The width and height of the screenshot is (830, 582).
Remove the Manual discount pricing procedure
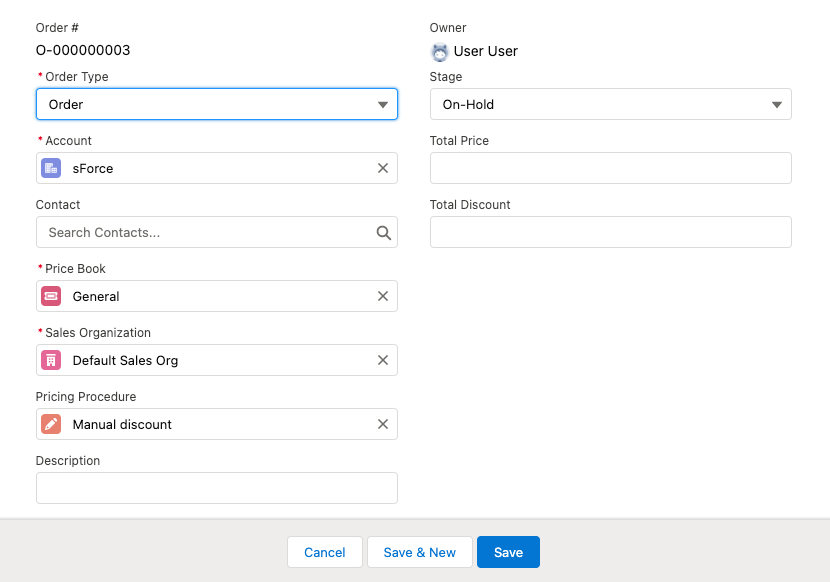click(x=382, y=424)
